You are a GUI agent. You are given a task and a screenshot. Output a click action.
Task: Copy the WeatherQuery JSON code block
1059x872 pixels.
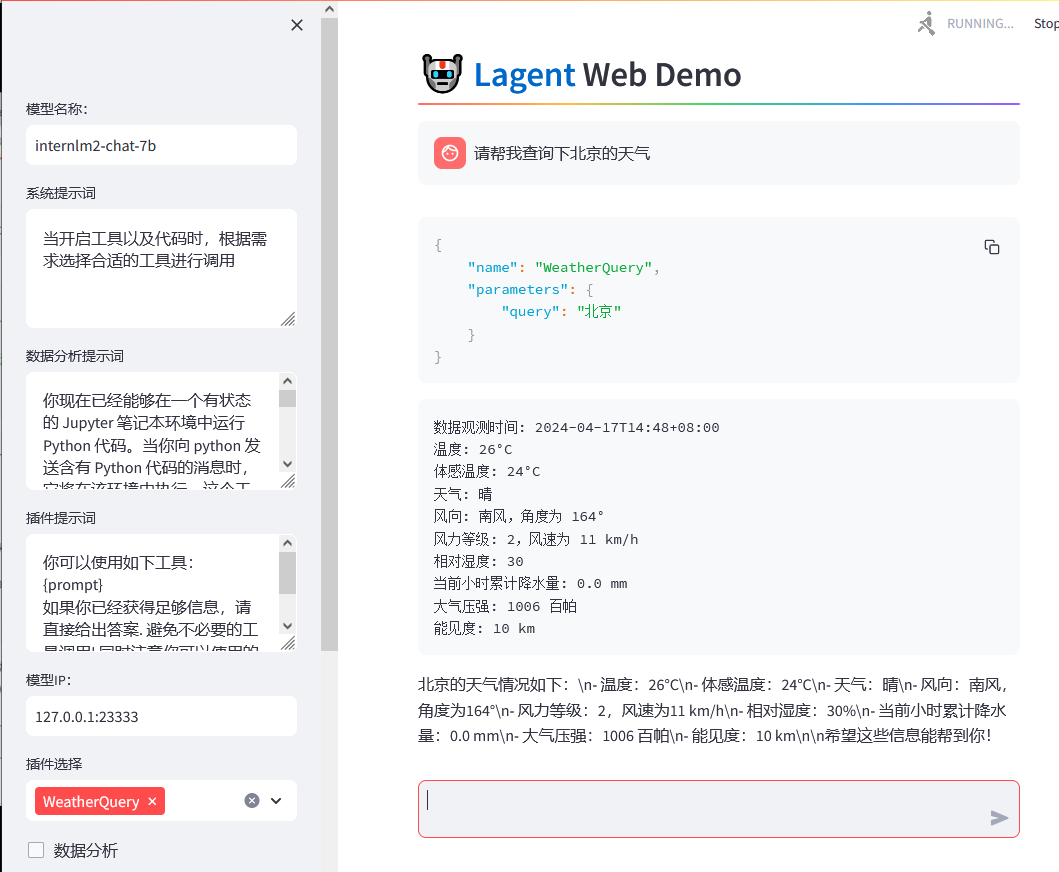[991, 247]
